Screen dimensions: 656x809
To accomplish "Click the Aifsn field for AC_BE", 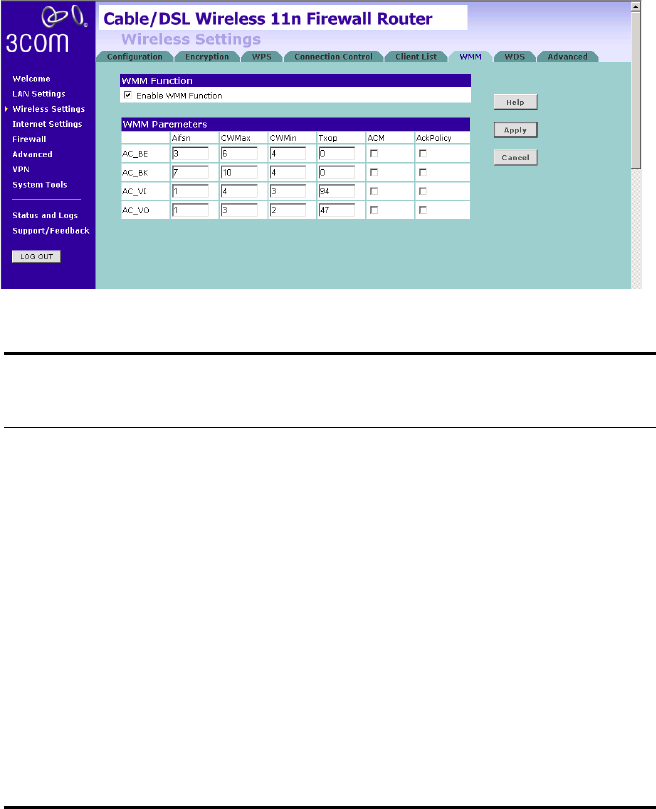I will pyautogui.click(x=190, y=153).
